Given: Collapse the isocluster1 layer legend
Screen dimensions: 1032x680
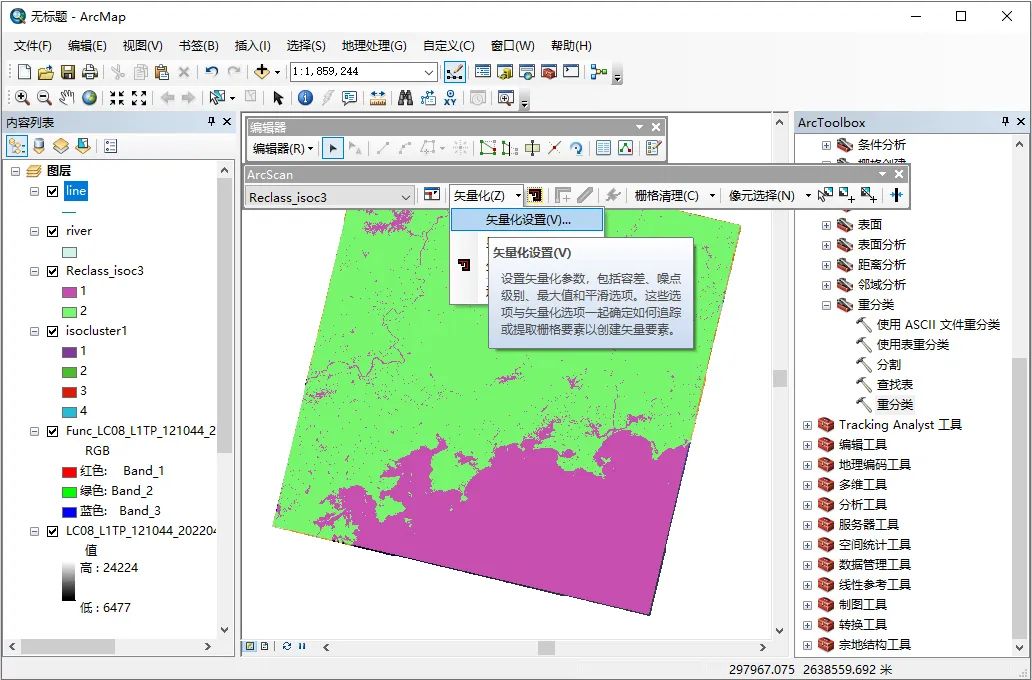Looking at the screenshot, I should tap(34, 331).
